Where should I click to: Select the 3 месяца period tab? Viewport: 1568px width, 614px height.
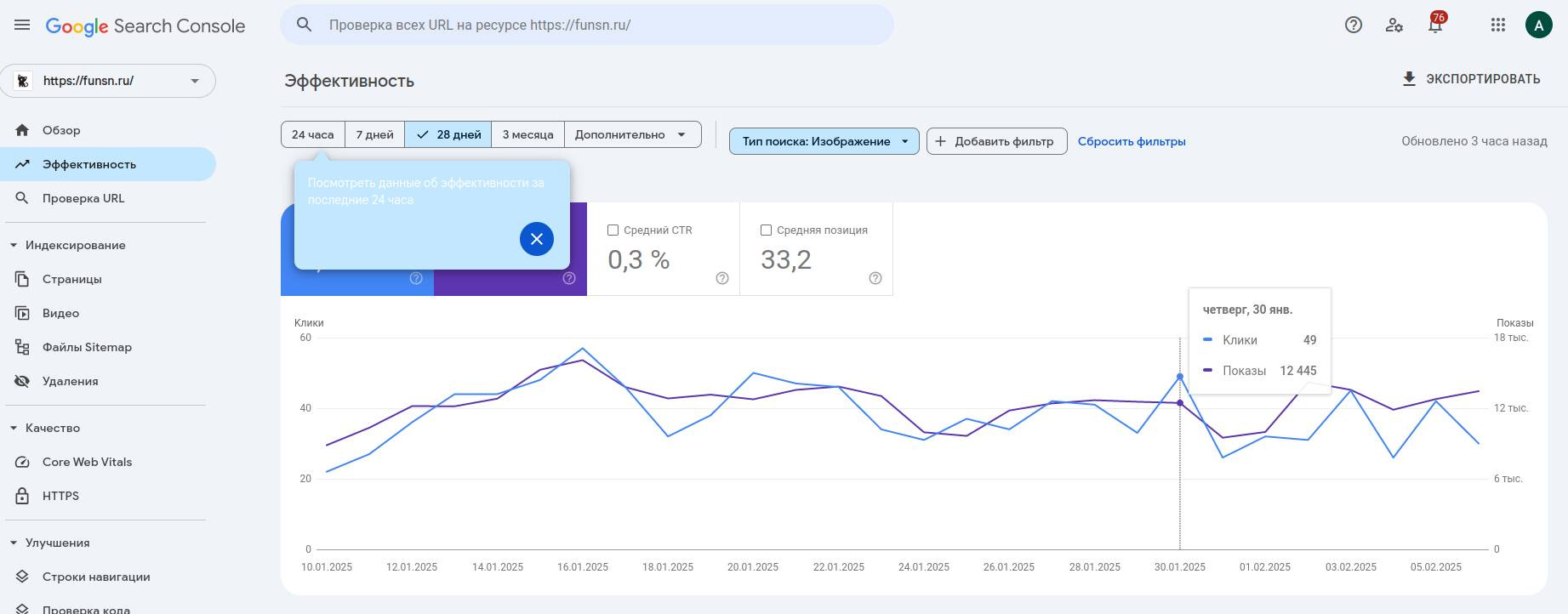click(527, 134)
